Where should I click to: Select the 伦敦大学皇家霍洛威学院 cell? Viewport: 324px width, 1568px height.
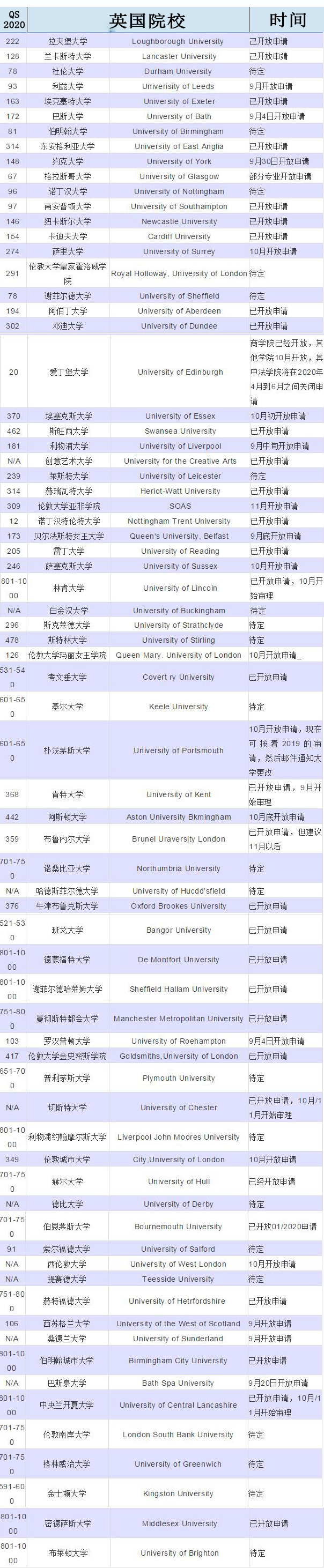click(68, 273)
